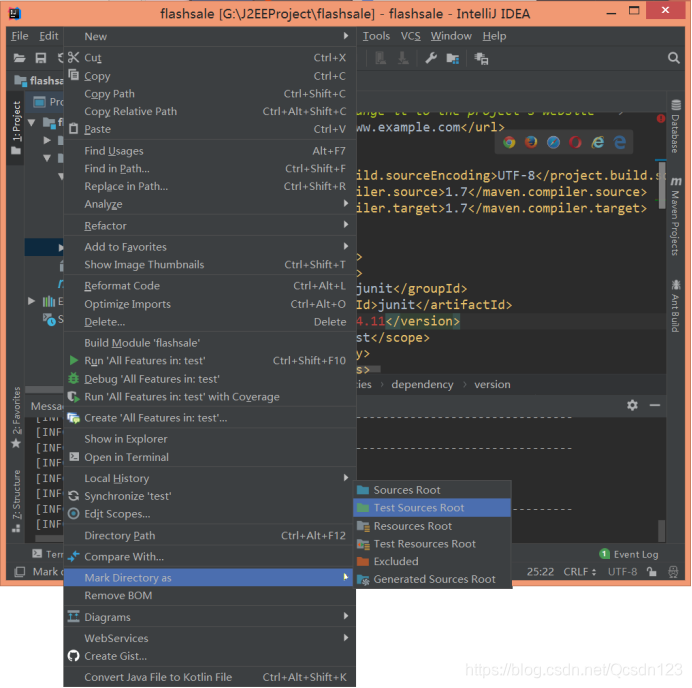Toggle file read-only lock icon in status bar
Viewport: 692px width, 688px height.
pyautogui.click(x=651, y=572)
